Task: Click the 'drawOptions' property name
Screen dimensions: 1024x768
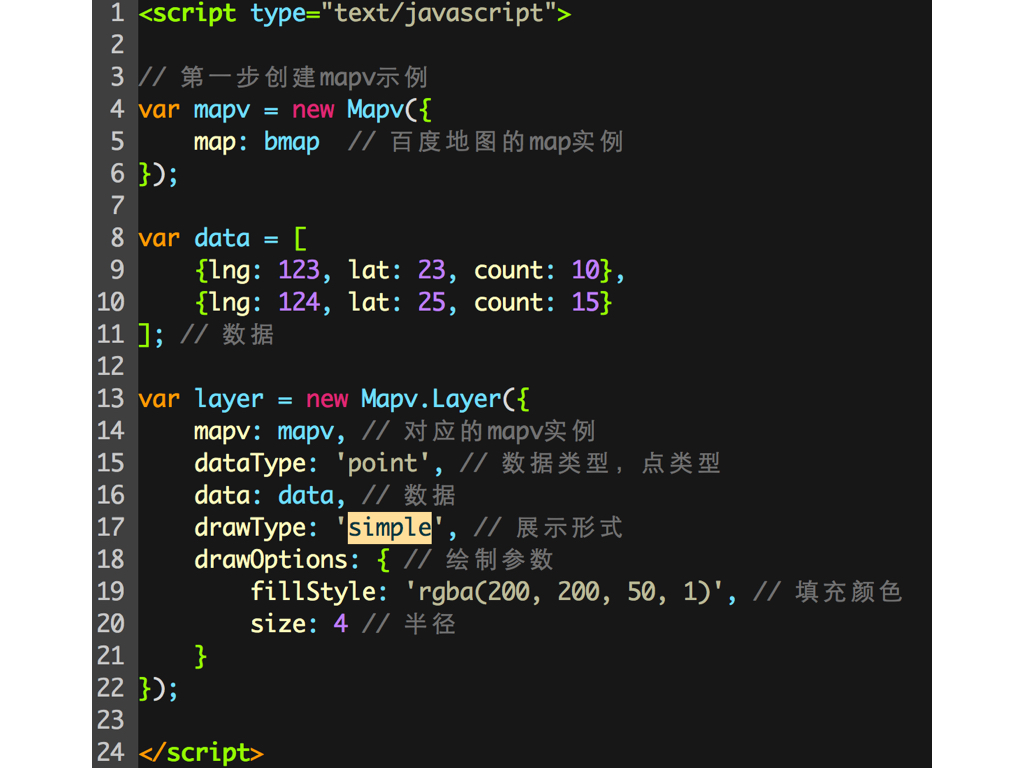Action: point(271,560)
